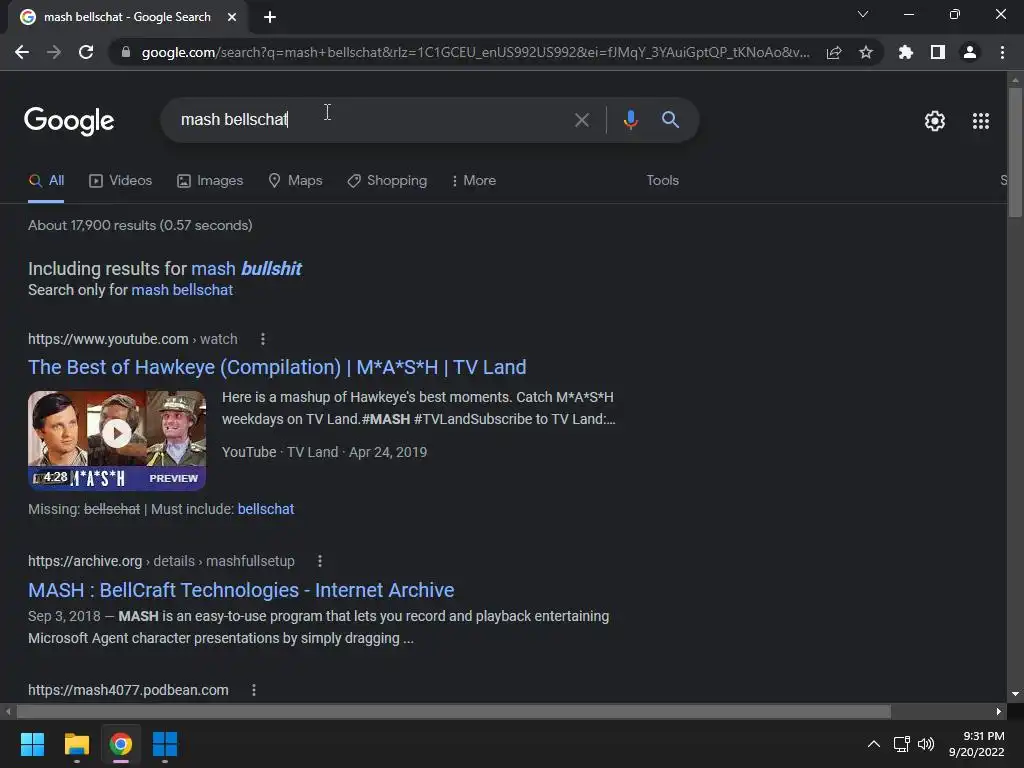Click the About 17,900 results text
This screenshot has width=1024, height=768.
[x=140, y=225]
